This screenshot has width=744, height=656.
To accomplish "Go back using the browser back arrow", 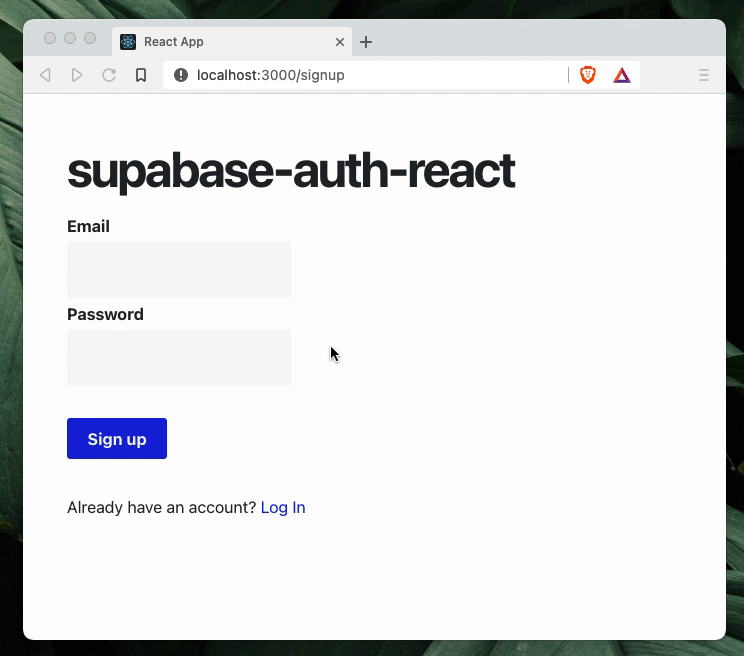I will tap(46, 75).
